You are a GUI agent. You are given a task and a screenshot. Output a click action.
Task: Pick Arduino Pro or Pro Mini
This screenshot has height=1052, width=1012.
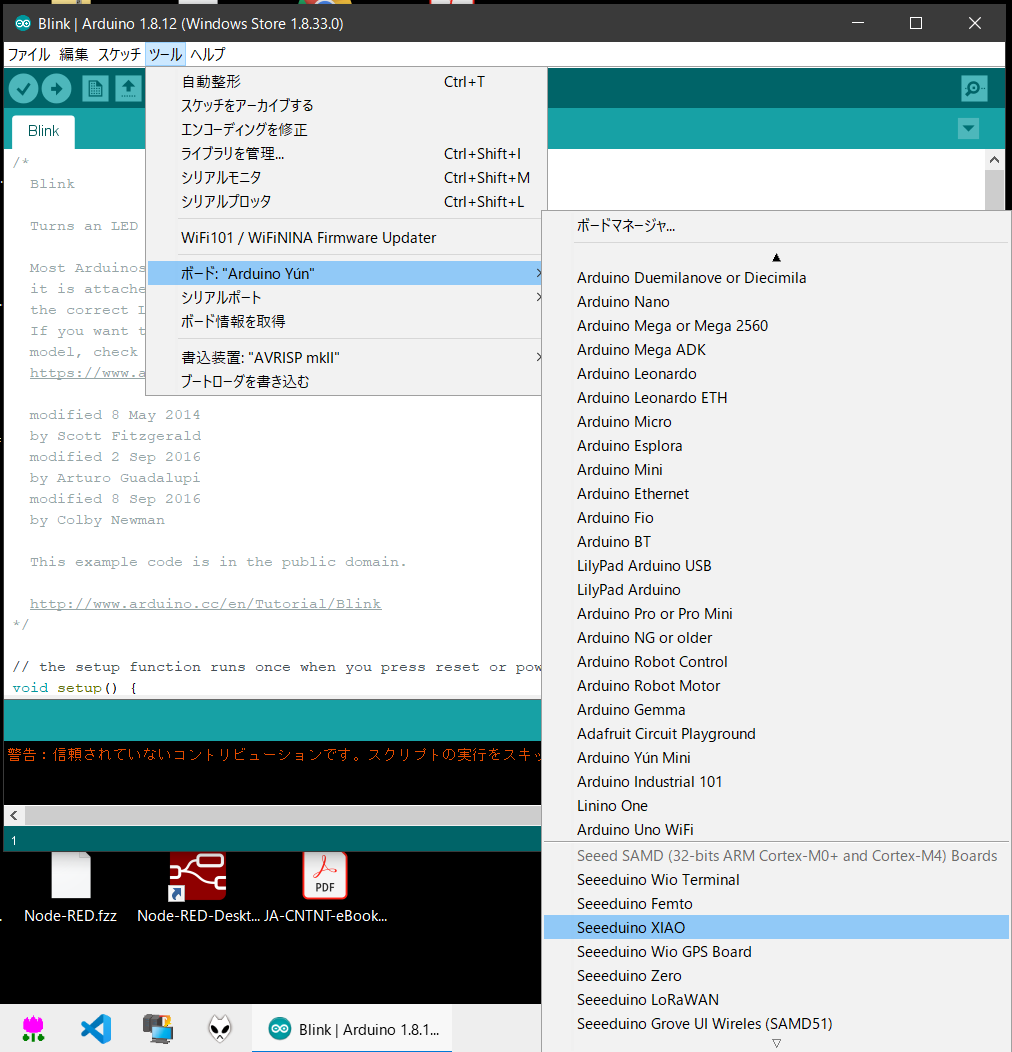click(776, 614)
